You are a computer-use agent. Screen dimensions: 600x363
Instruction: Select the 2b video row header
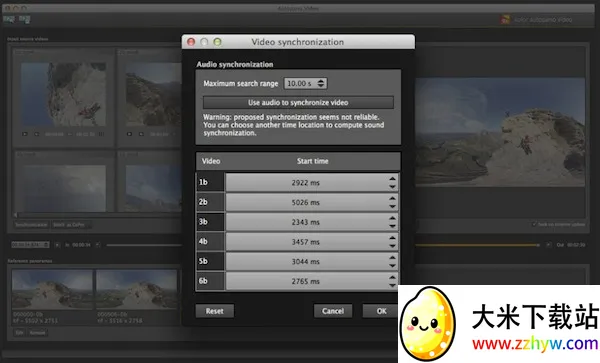210,202
